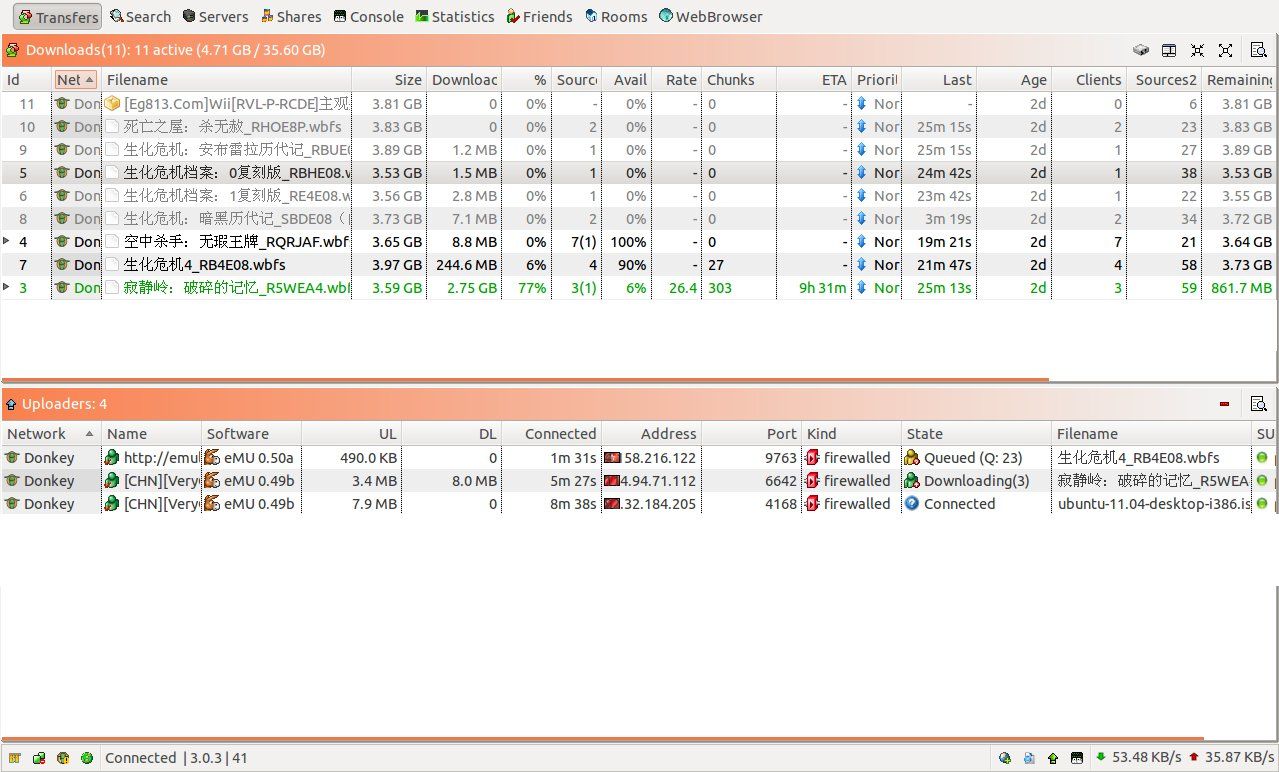This screenshot has height=772, width=1279.
Task: Click the expand-all arrows icon in Downloads
Action: 1225,50
